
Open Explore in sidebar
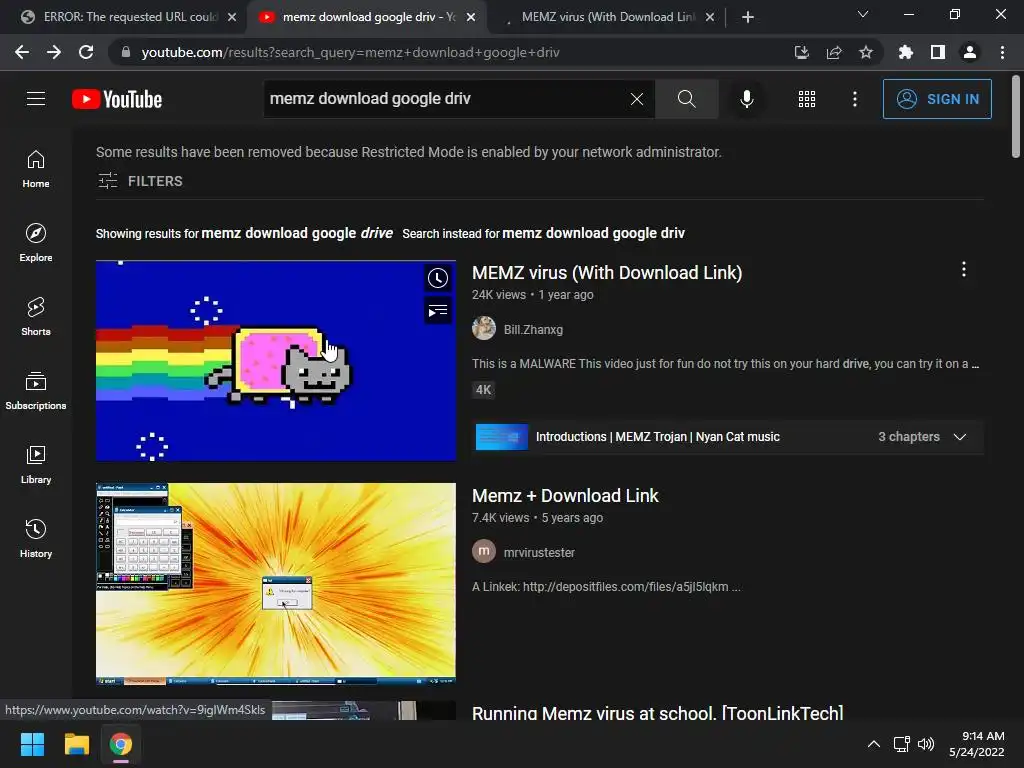pyautogui.click(x=36, y=243)
